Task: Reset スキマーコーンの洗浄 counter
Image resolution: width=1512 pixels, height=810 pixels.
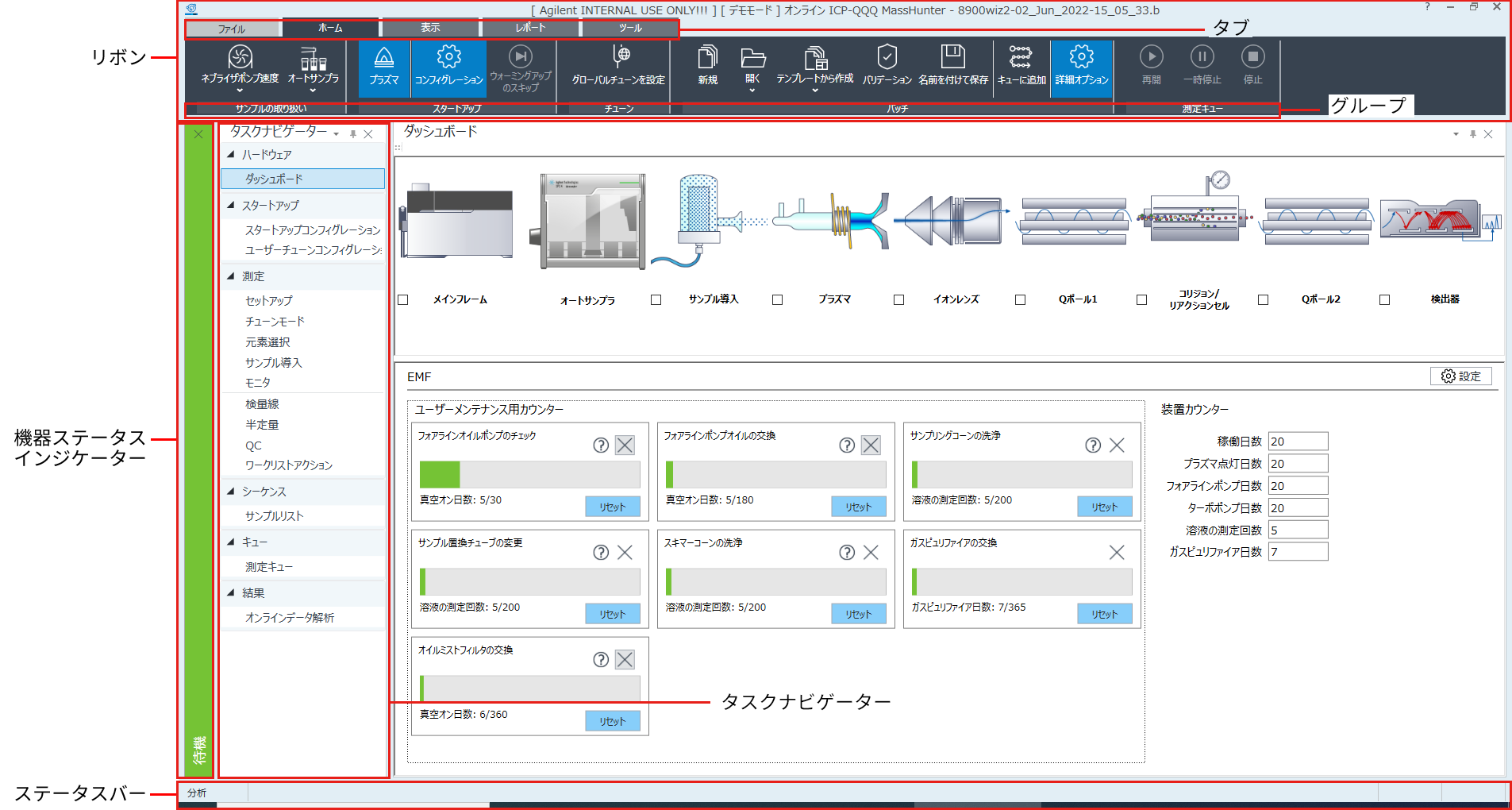Action: [859, 614]
